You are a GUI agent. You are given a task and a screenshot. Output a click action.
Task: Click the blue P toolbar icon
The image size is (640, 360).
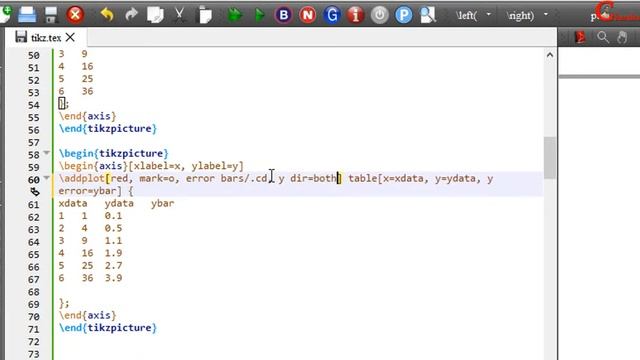tap(404, 16)
